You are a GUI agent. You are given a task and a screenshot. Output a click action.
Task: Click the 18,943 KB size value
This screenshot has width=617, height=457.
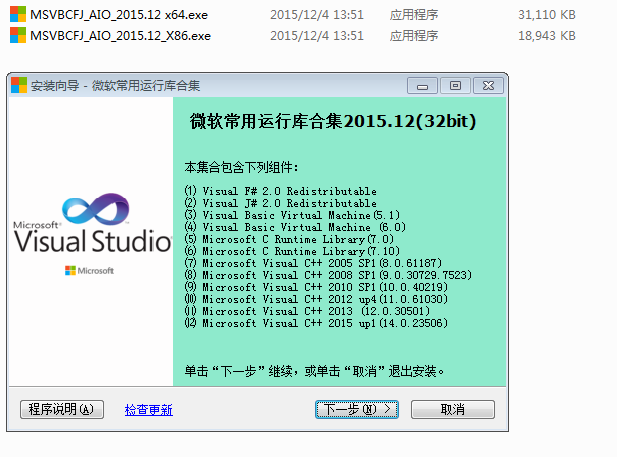click(x=547, y=36)
